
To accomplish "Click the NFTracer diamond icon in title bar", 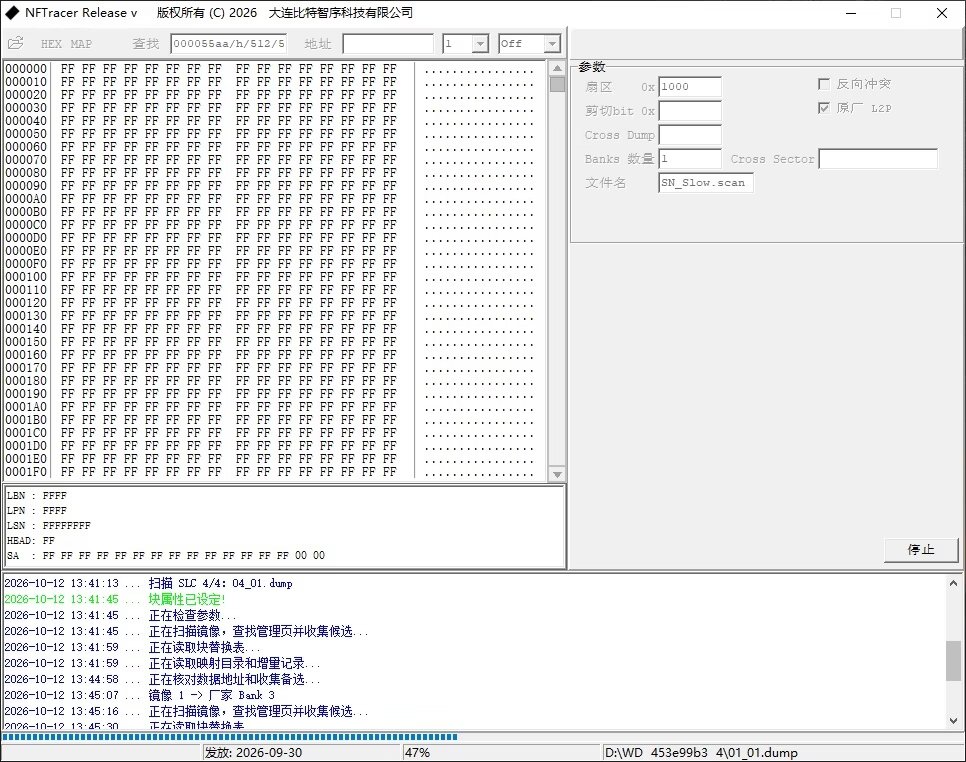I will 12,12.
